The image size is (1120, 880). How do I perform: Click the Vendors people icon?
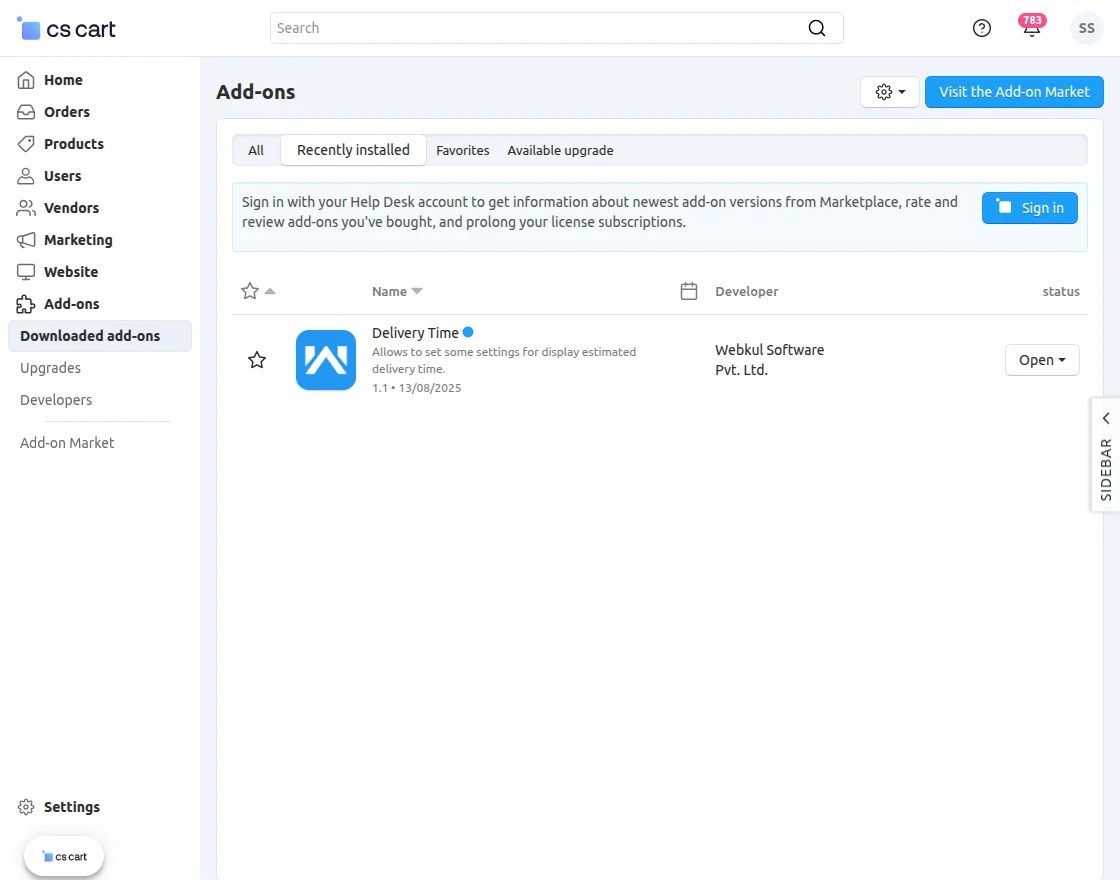click(26, 208)
